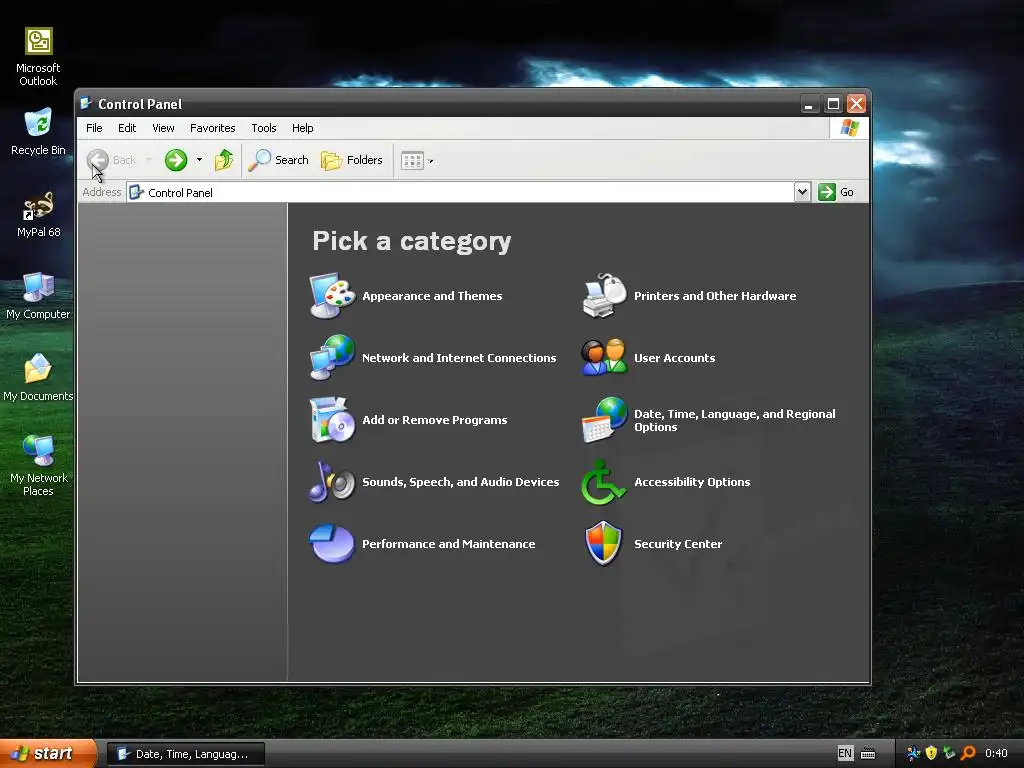Click the Printers and Other Hardware icon

[x=604, y=295]
